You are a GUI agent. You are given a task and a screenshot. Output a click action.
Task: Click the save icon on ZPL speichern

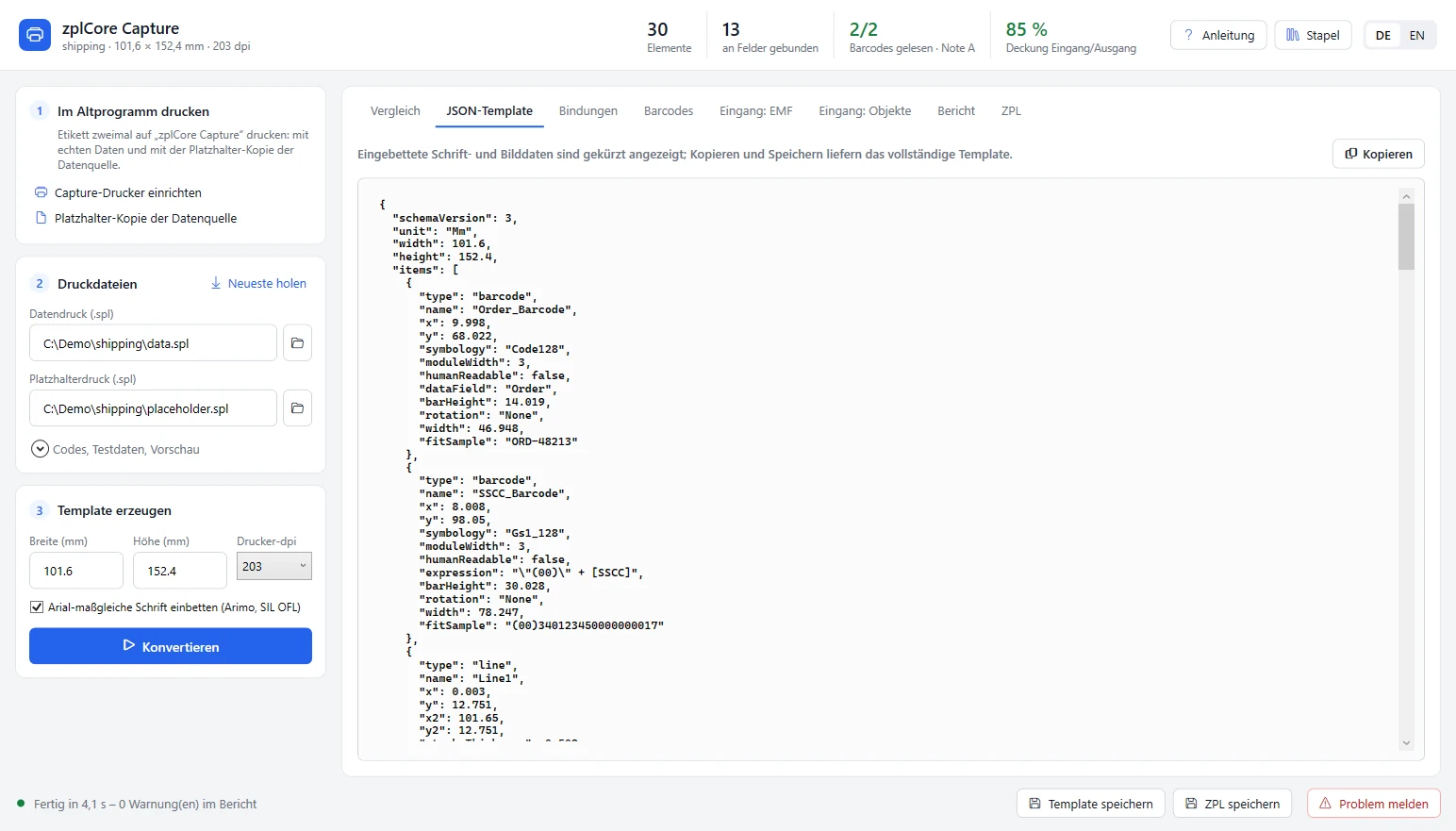1191,804
